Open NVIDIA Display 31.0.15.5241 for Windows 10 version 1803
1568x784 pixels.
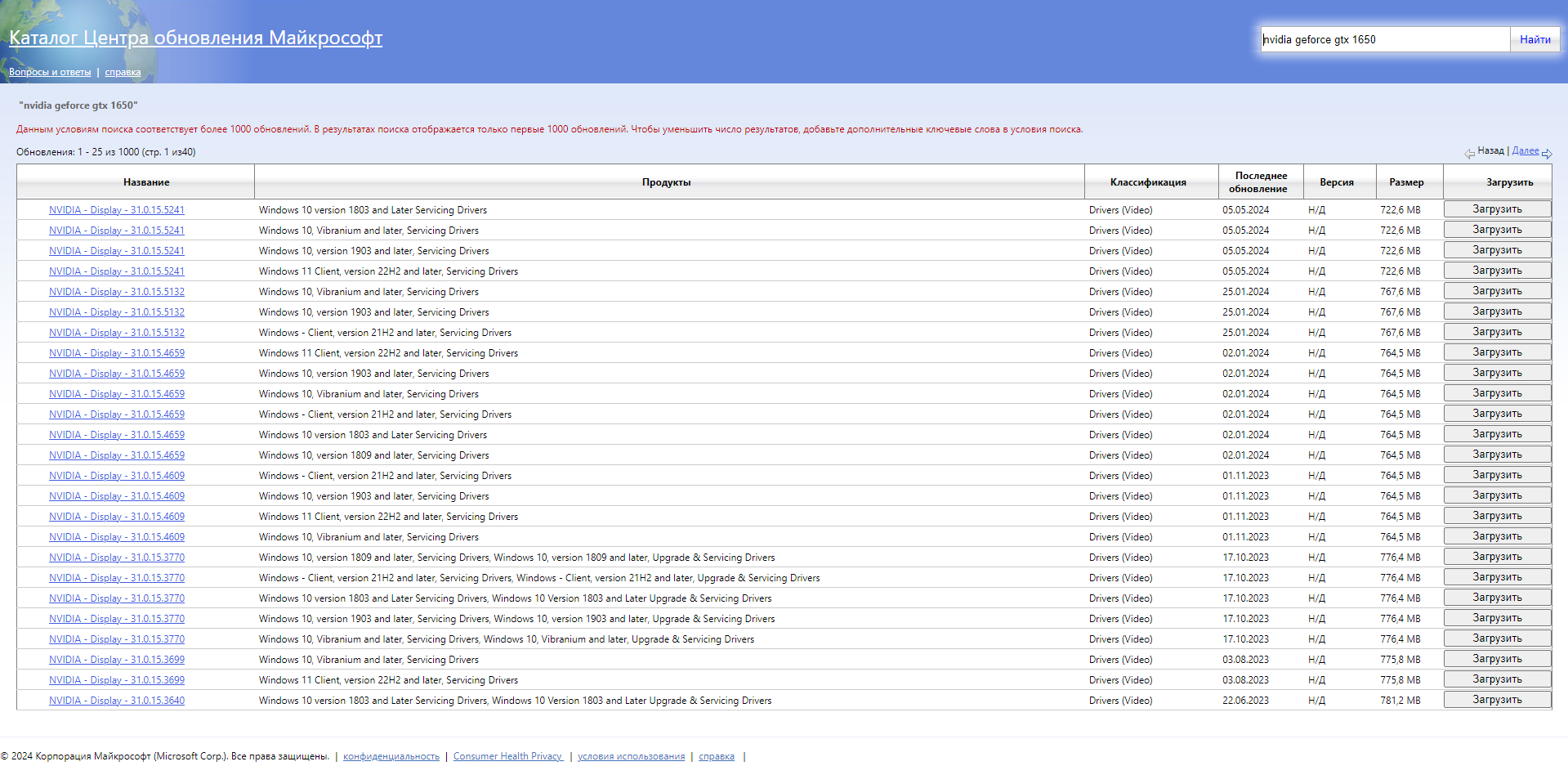[117, 210]
